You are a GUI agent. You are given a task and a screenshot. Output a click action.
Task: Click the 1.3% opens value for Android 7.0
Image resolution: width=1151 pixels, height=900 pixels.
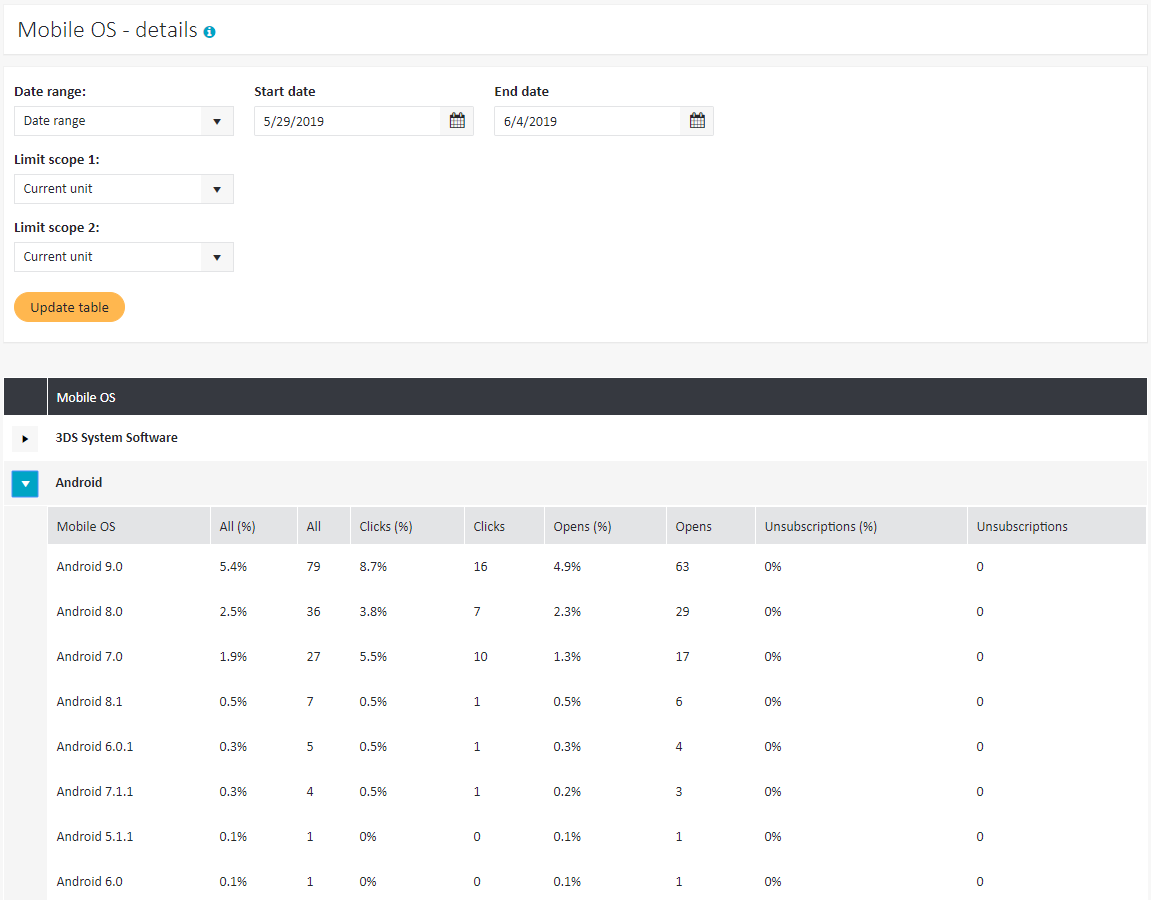(x=567, y=656)
